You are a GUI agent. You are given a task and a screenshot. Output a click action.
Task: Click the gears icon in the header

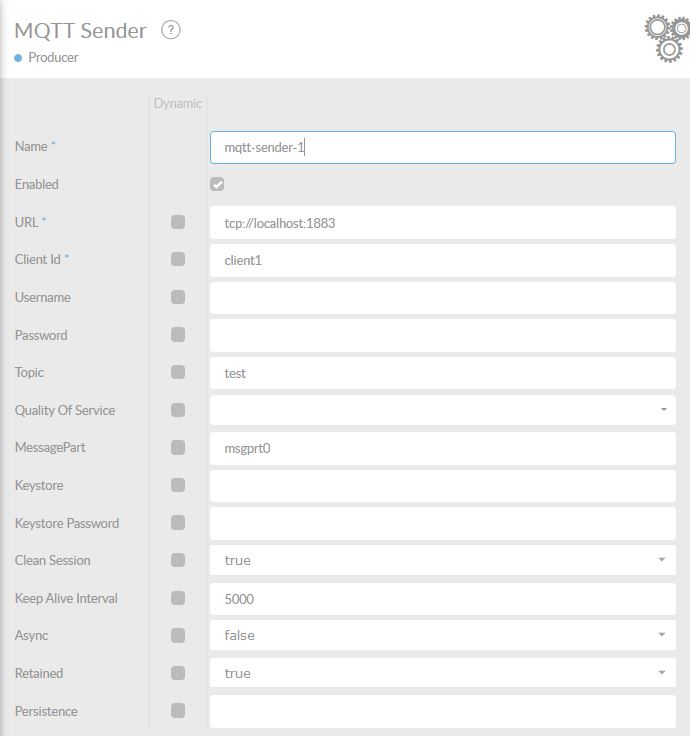[666, 37]
